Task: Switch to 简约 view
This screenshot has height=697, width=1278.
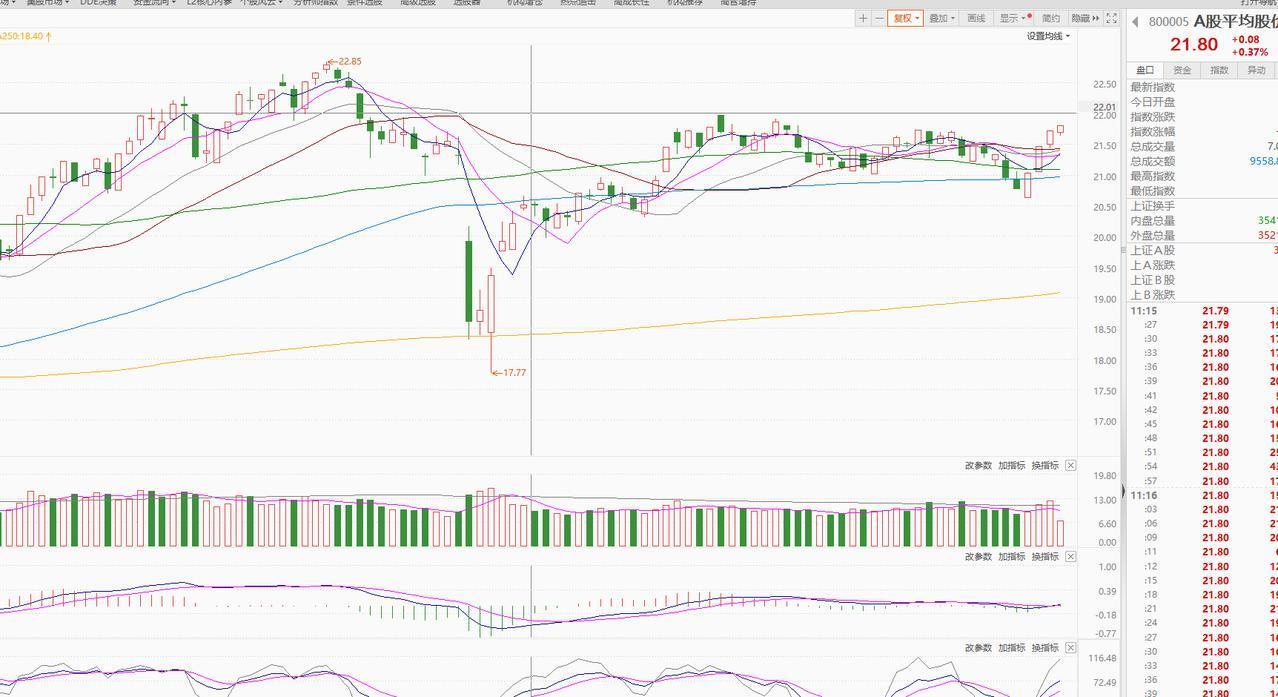Action: (x=1050, y=18)
